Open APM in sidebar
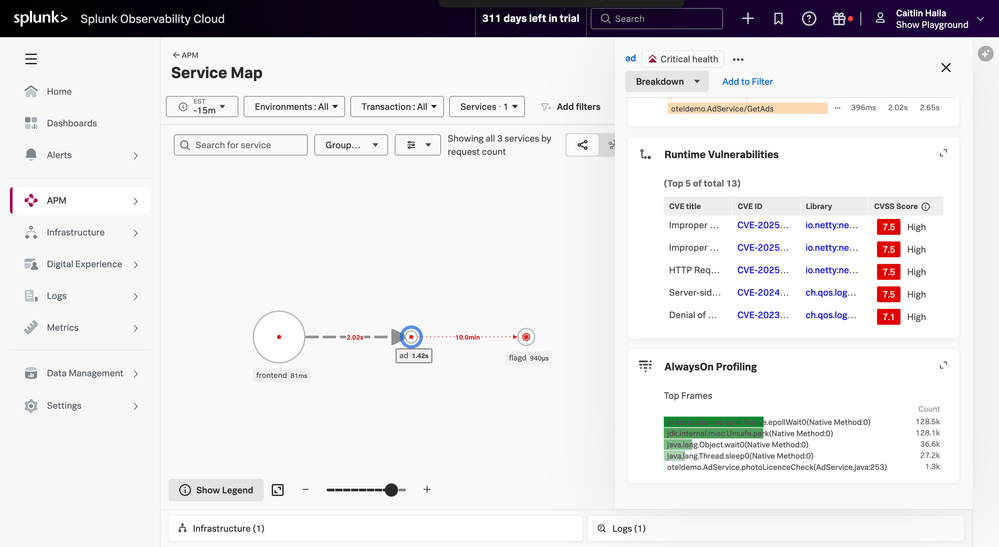The image size is (999, 547). click(80, 201)
